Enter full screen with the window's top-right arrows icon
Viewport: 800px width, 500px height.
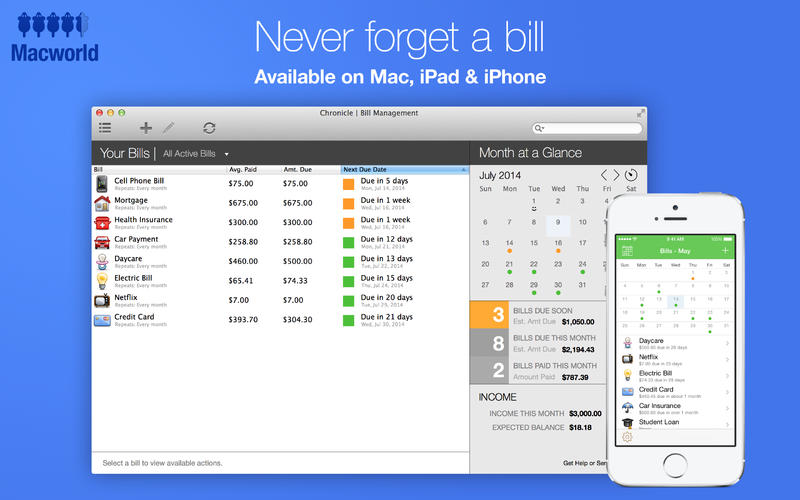coord(640,113)
